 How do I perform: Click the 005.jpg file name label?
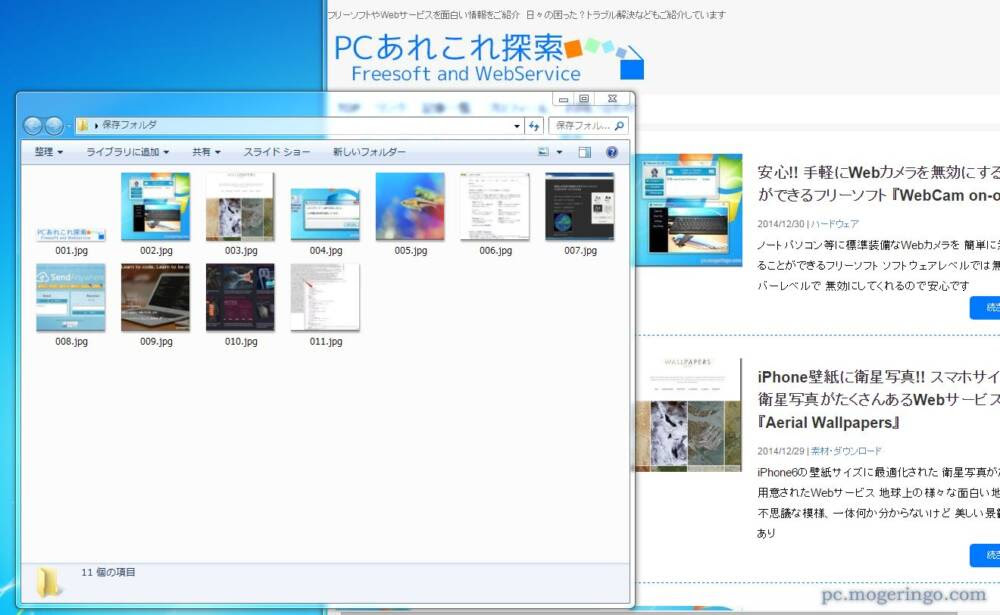coord(411,251)
